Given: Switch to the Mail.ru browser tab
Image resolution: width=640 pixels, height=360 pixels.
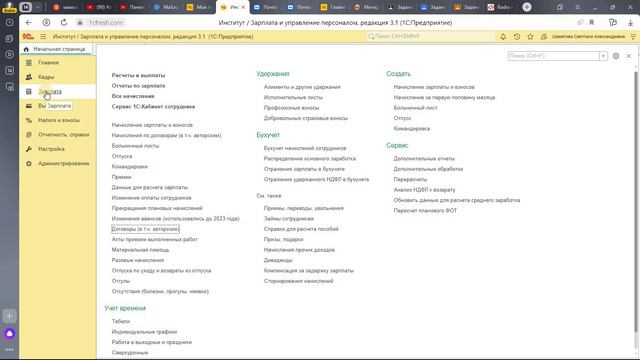Looking at the screenshot, I should click(x=166, y=7).
